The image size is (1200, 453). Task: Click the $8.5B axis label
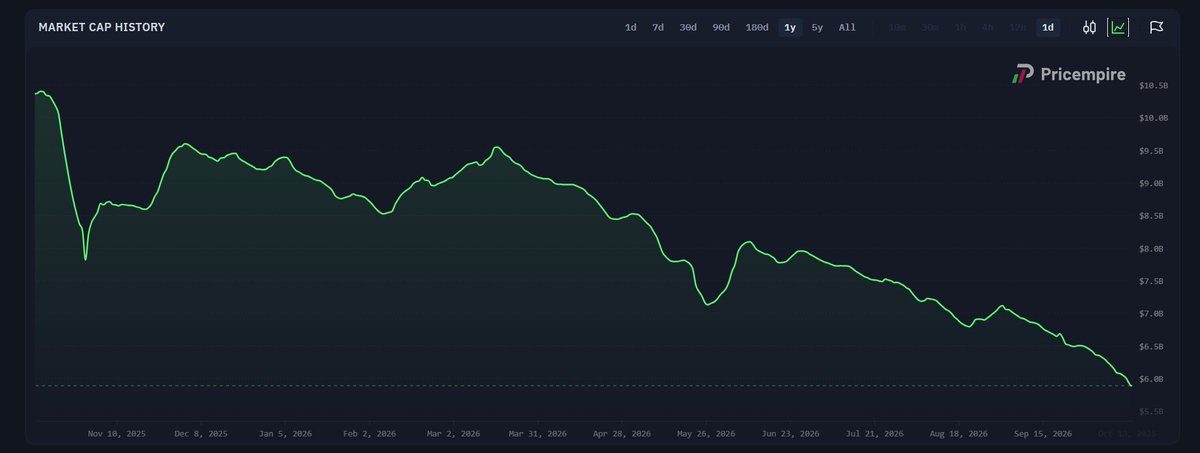(1151, 216)
